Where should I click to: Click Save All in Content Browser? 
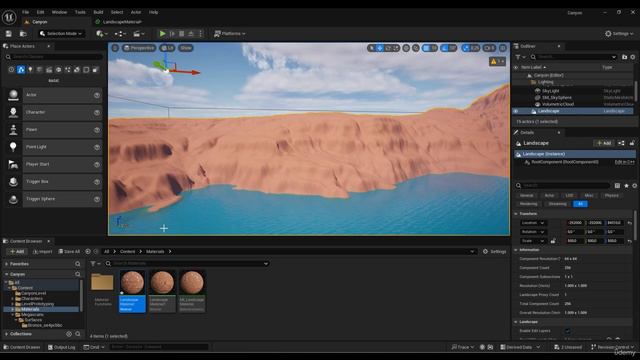click(69, 252)
